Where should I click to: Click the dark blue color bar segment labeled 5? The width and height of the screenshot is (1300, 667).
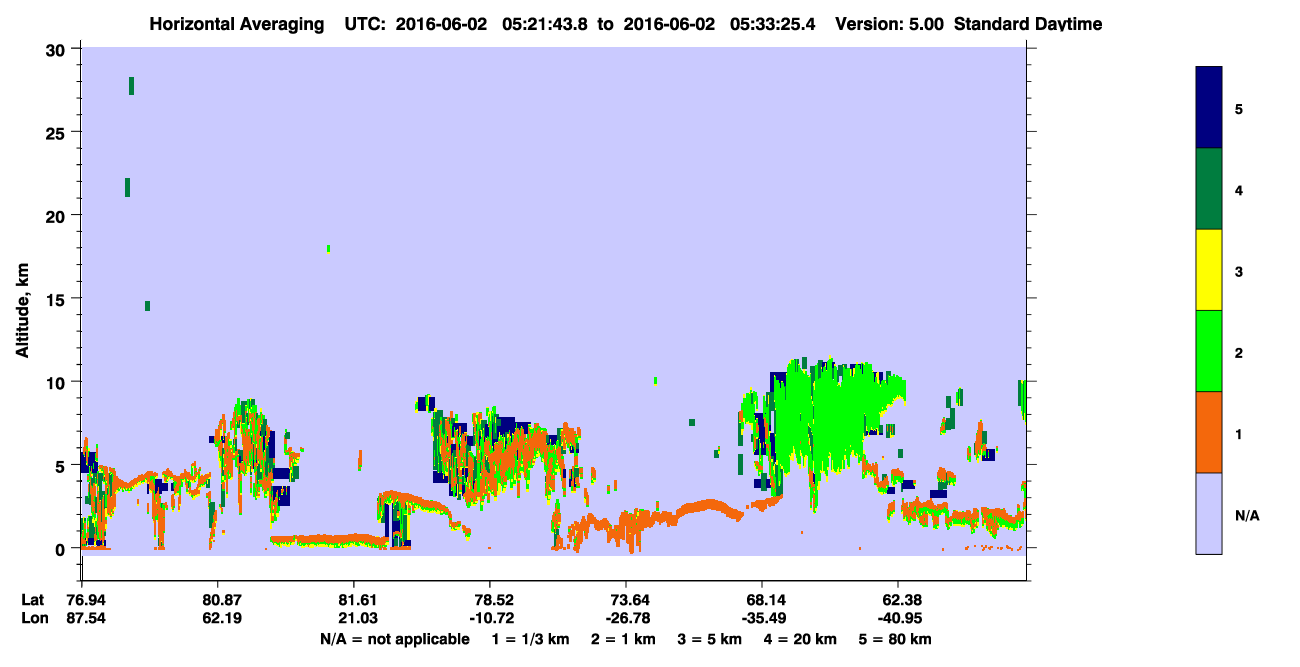click(1209, 108)
